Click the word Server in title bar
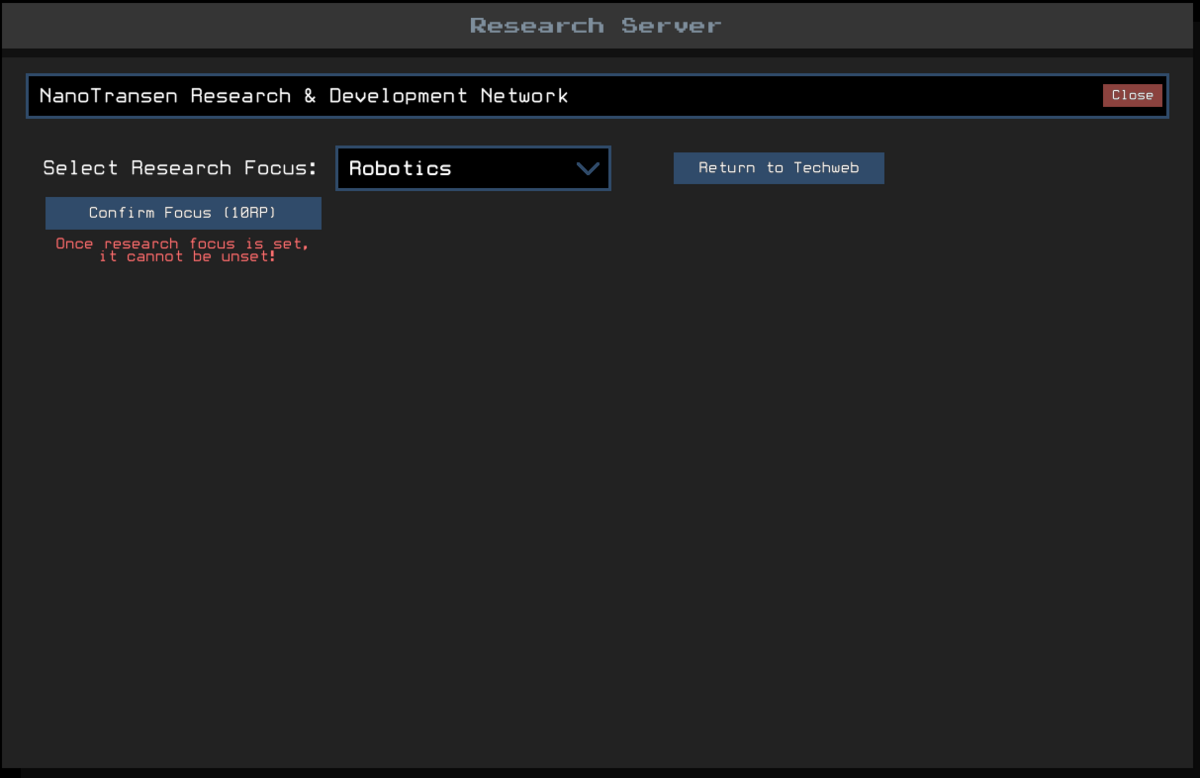This screenshot has width=1200, height=778. pyautogui.click(x=671, y=25)
